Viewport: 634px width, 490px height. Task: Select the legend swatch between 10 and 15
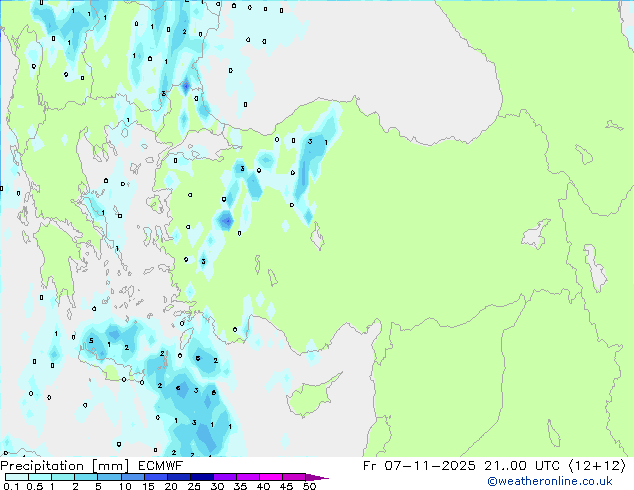click(x=132, y=477)
